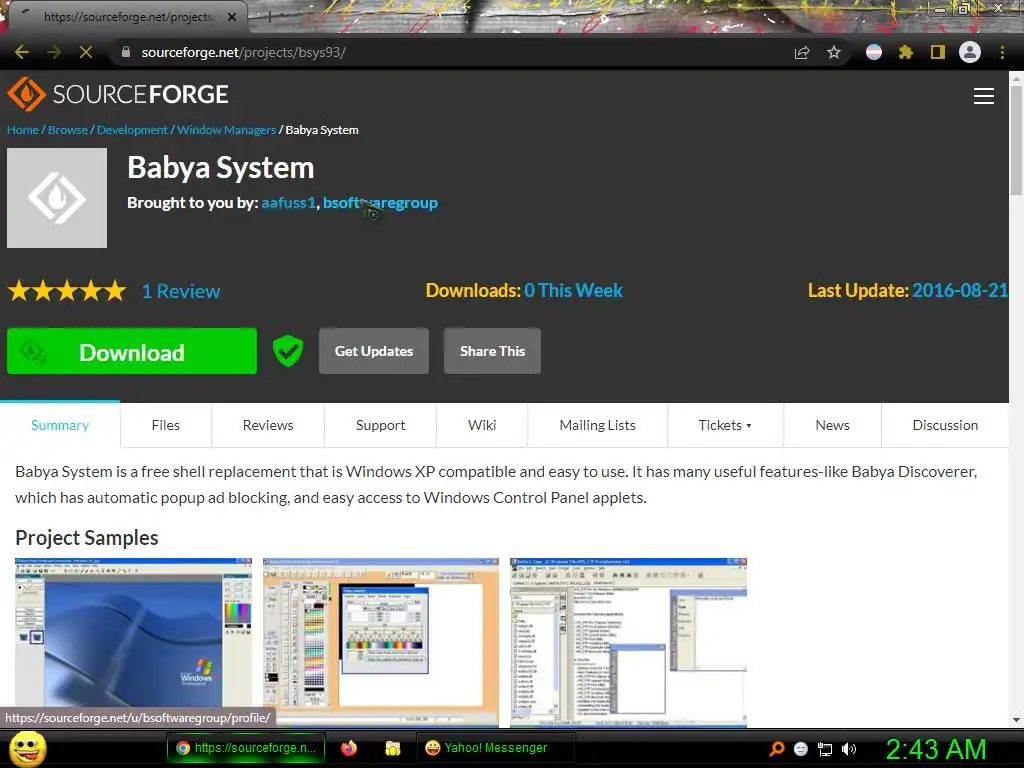Select the Summary tab

60,425
